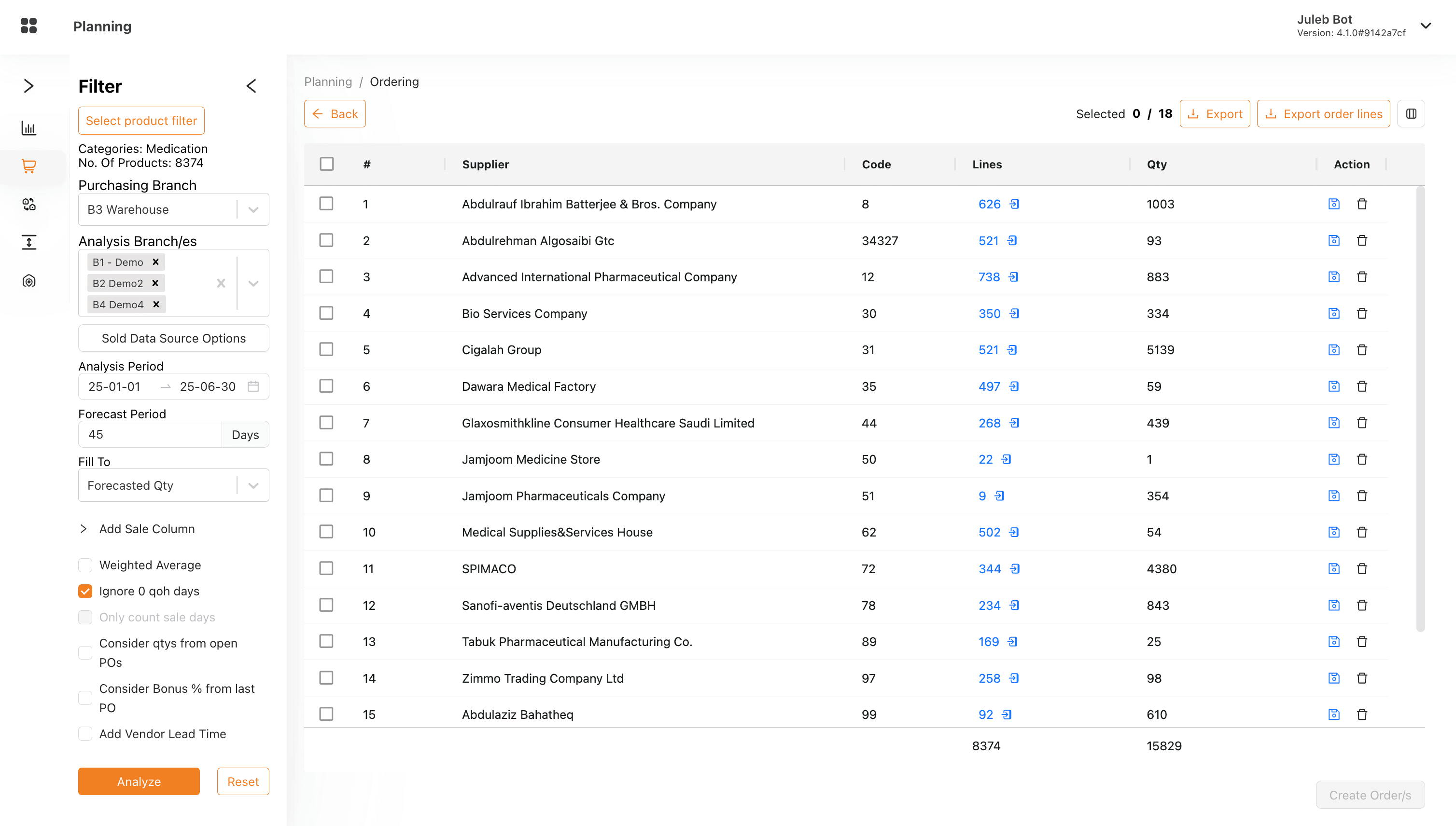The height and width of the screenshot is (826, 1456).
Task: Open lines icon for Zimmo Trading Company
Action: (1014, 678)
